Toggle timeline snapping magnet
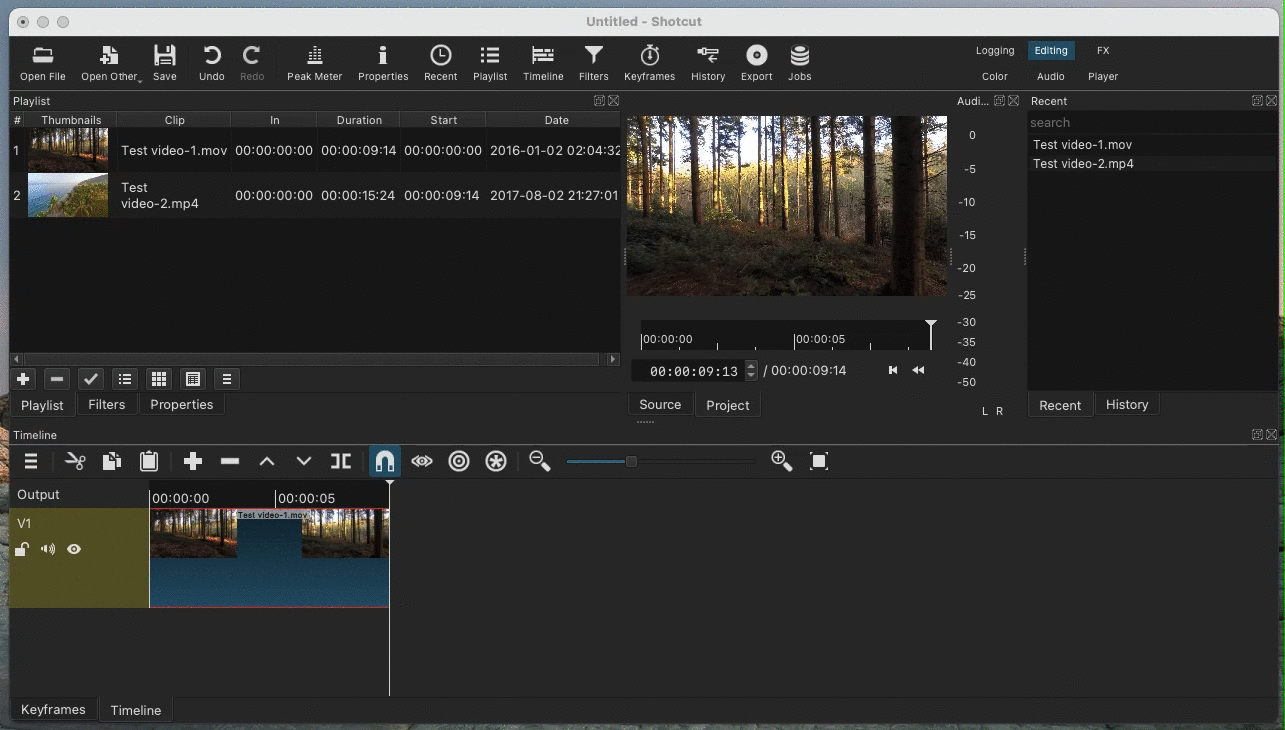This screenshot has width=1285, height=730. pos(384,461)
